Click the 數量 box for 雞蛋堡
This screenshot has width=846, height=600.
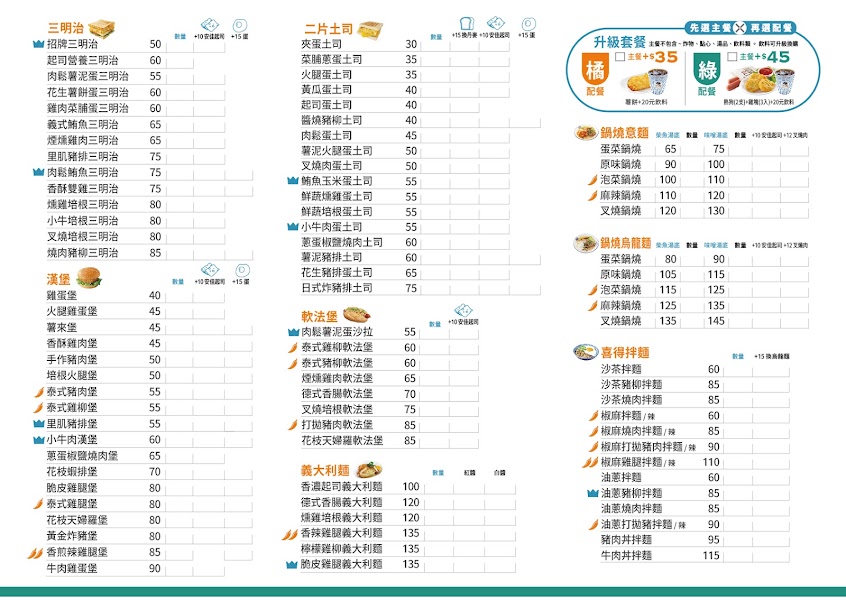[x=179, y=296]
